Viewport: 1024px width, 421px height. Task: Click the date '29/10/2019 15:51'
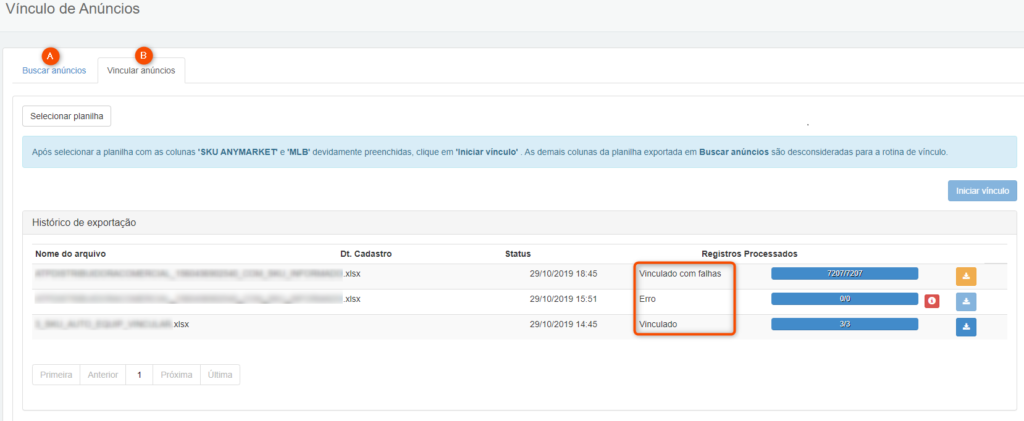564,299
